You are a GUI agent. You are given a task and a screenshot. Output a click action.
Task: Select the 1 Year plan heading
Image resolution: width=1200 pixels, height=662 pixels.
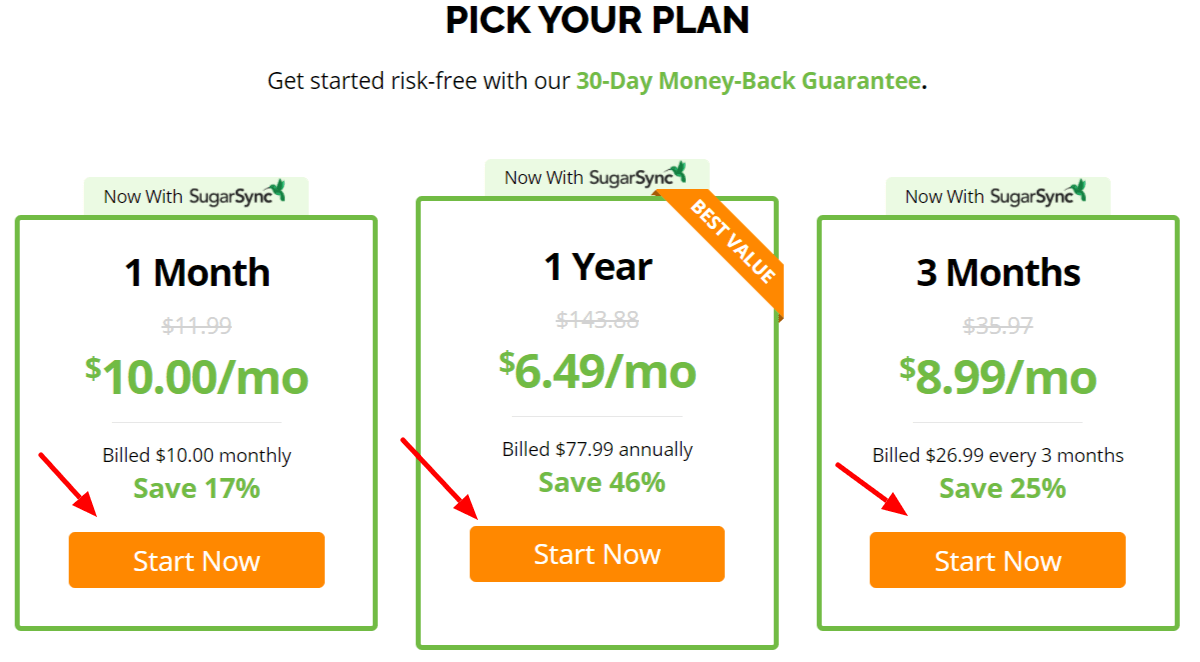pyautogui.click(x=598, y=266)
